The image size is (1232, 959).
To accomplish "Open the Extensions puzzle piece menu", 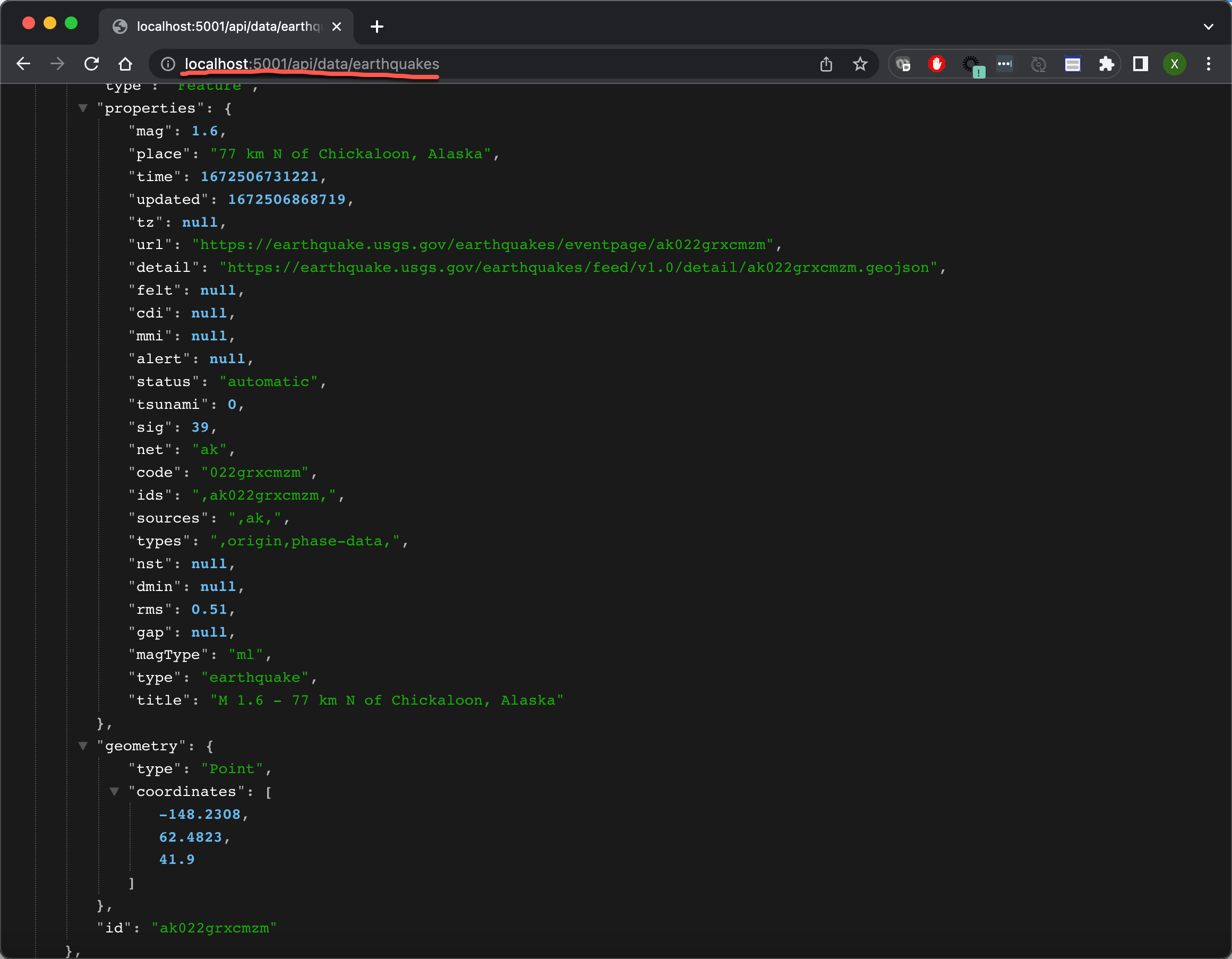I will click(1106, 64).
